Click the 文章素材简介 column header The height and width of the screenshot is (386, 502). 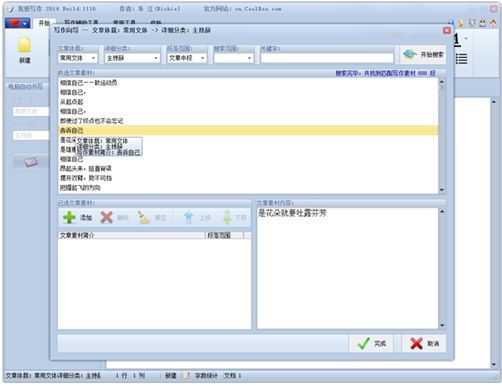point(132,235)
